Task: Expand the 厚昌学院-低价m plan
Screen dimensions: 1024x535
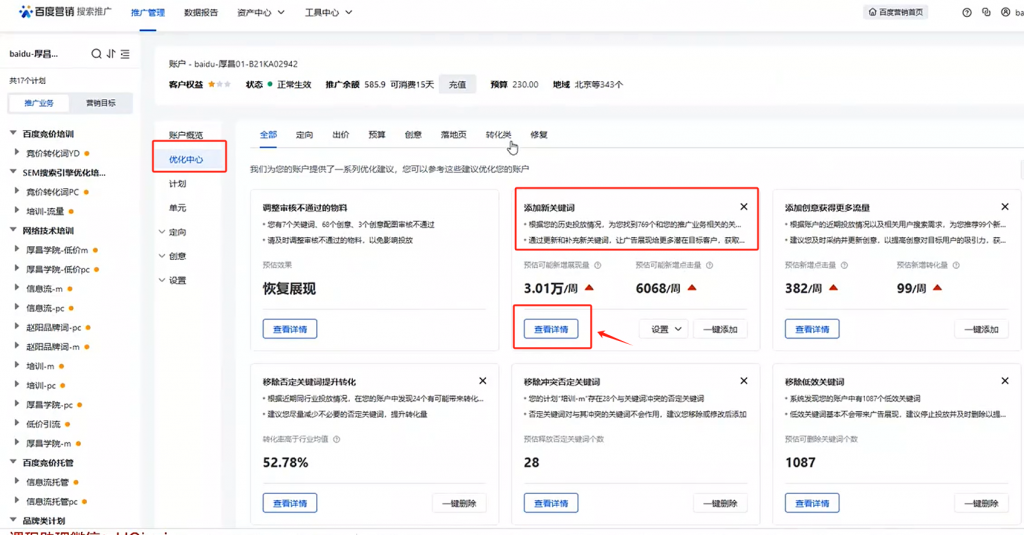Action: (x=17, y=249)
